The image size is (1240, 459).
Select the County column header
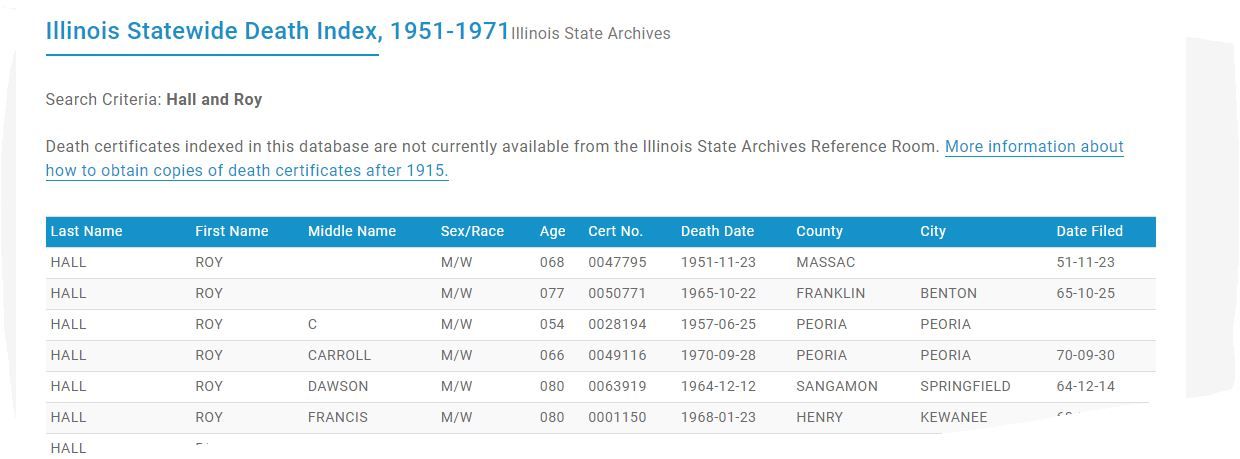820,231
